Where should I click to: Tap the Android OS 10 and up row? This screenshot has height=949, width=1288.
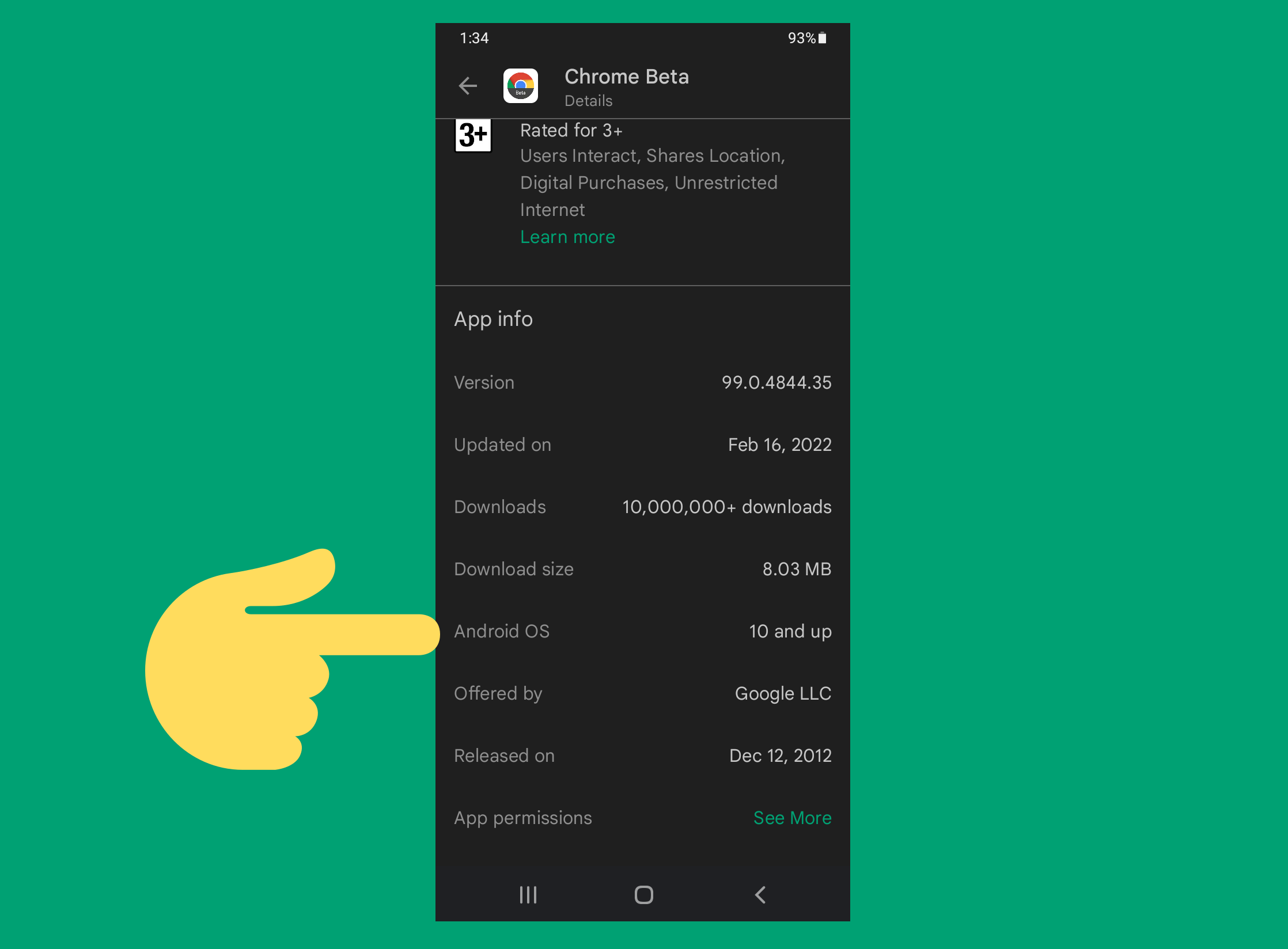[642, 631]
